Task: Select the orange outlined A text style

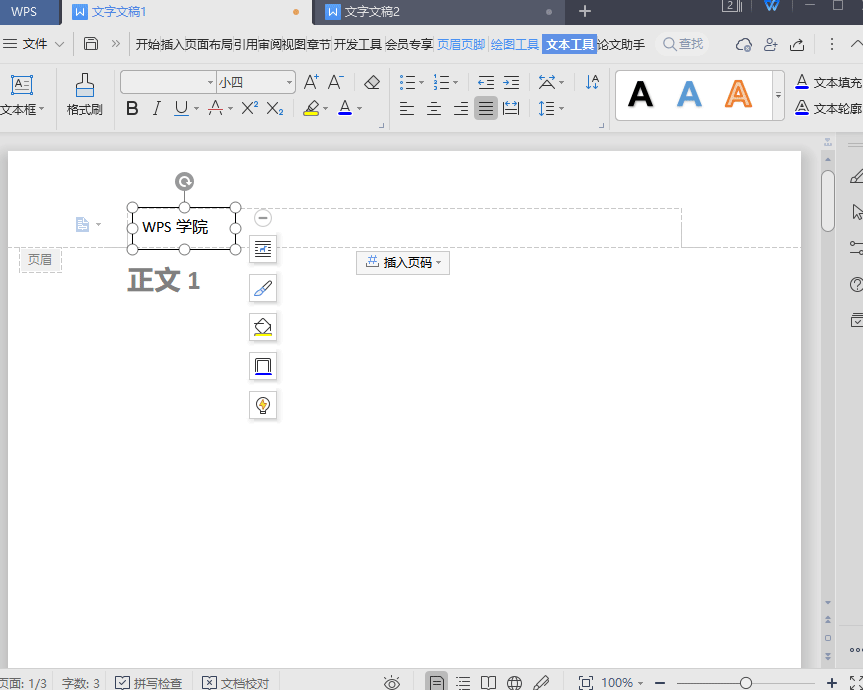Action: (737, 95)
